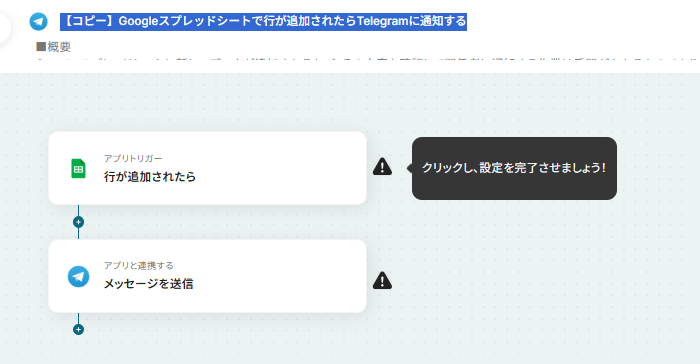The height and width of the screenshot is (364, 700).
Task: Add a step below the 行が追加されたら trigger
Action: pyautogui.click(x=79, y=222)
